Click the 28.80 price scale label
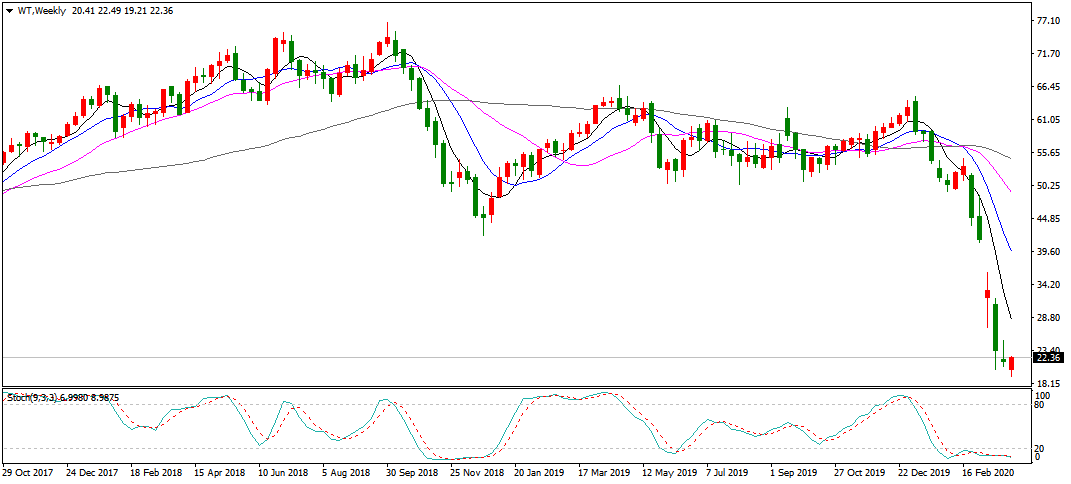The height and width of the screenshot is (484, 1071). coord(1048,318)
